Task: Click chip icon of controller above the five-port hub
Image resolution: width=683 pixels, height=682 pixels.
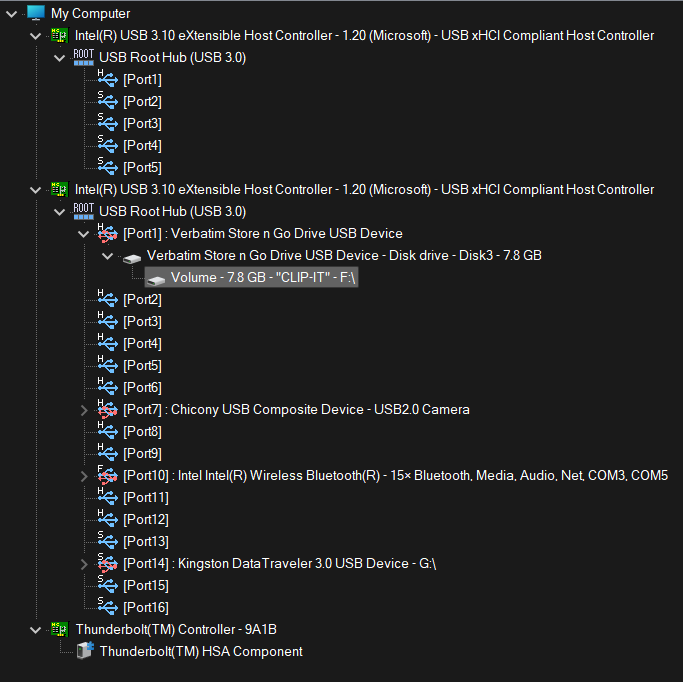Action: (x=59, y=35)
